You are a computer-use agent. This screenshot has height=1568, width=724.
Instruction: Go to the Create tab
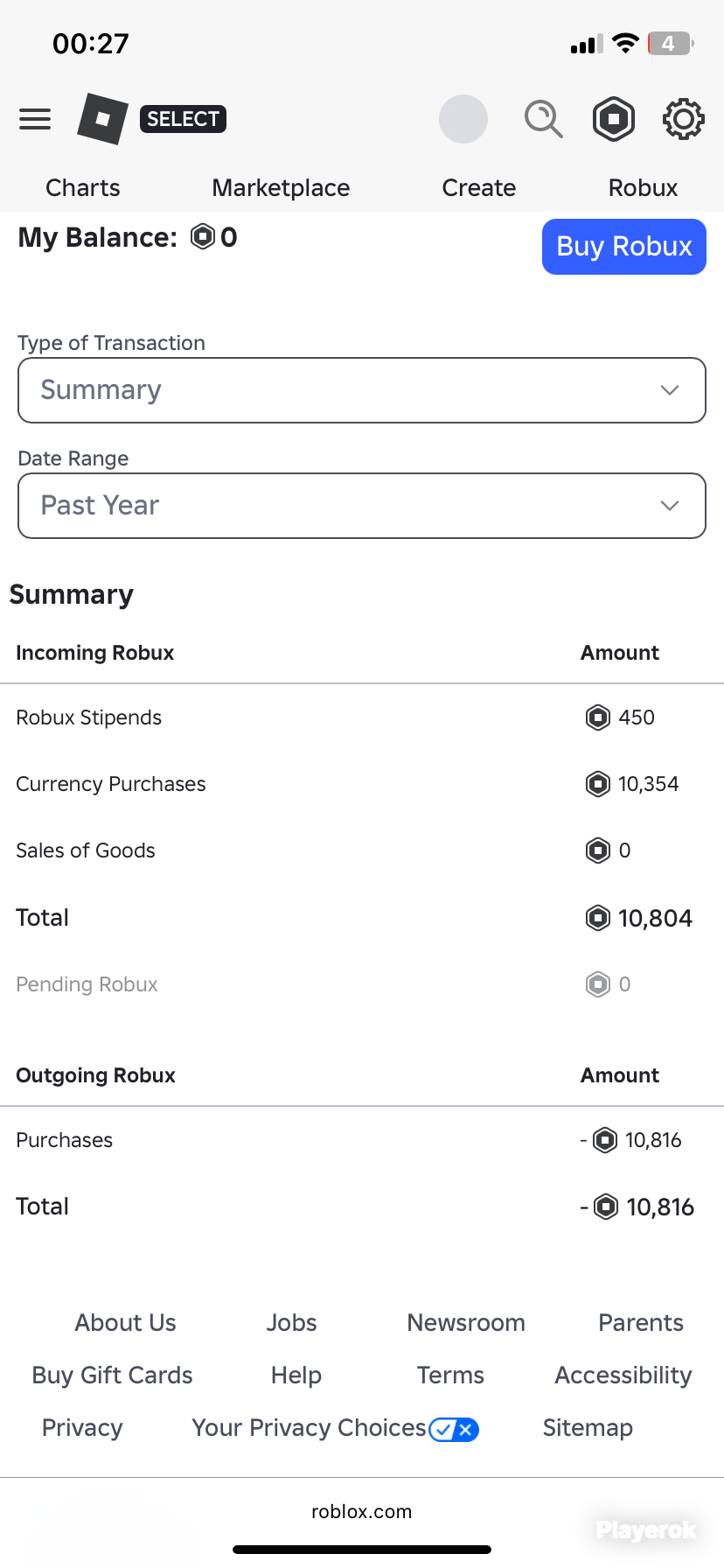(479, 187)
